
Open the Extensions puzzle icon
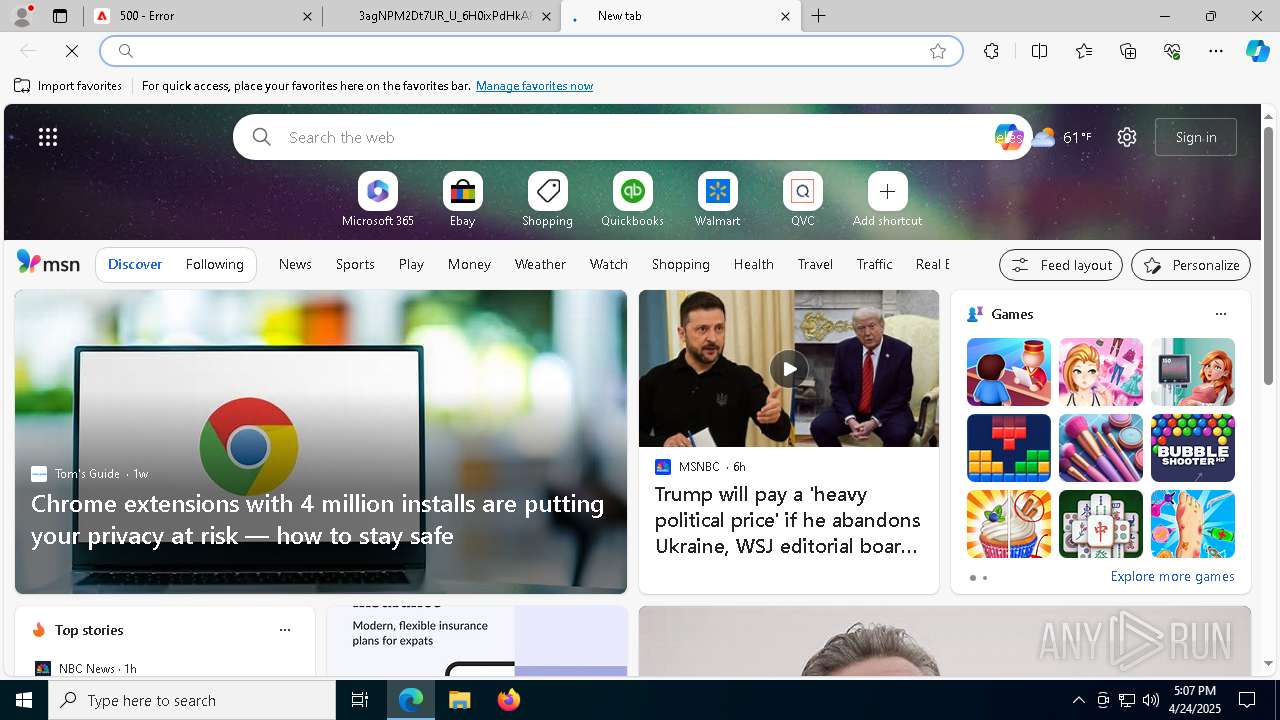[991, 51]
